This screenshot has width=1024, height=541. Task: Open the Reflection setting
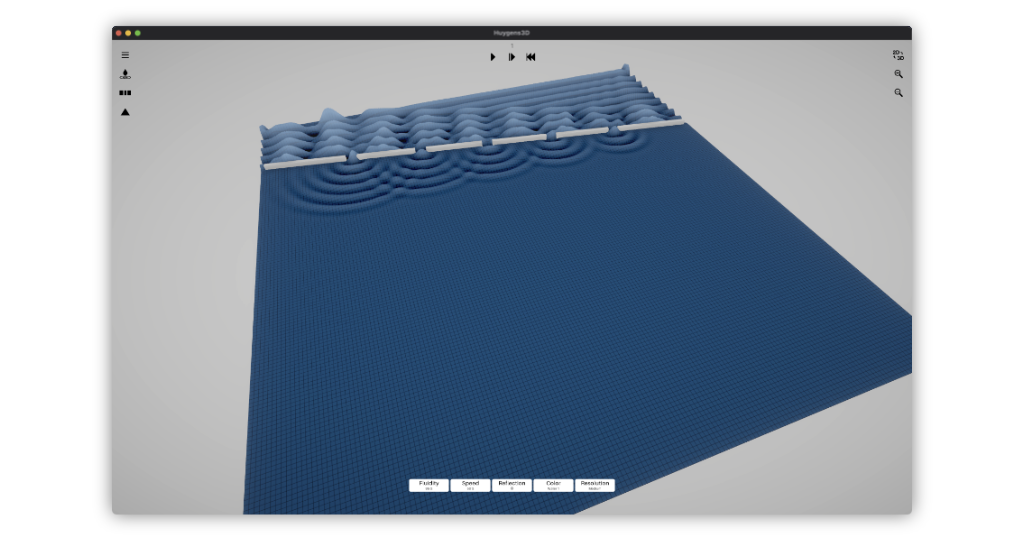pyautogui.click(x=511, y=485)
